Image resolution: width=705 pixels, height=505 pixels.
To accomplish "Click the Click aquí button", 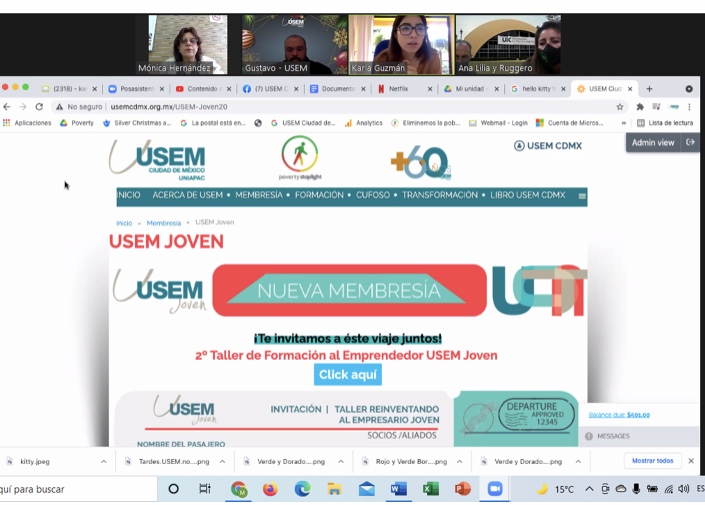I will 348,375.
